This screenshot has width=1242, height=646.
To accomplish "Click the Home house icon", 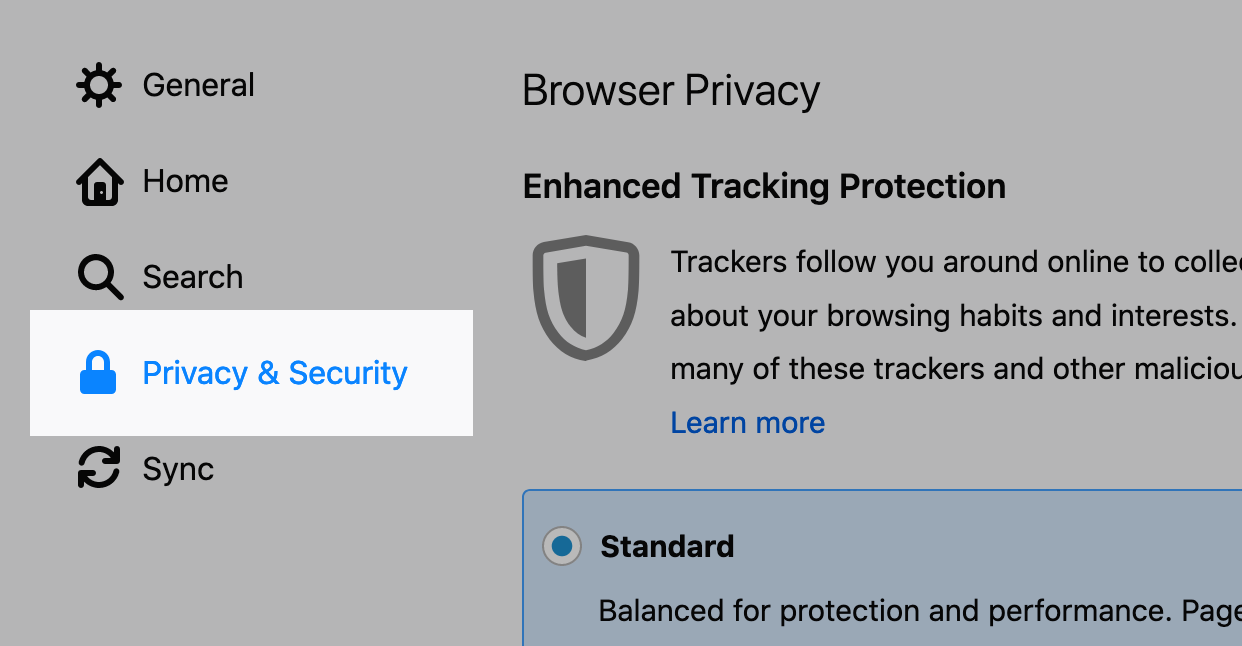I will click(x=99, y=182).
